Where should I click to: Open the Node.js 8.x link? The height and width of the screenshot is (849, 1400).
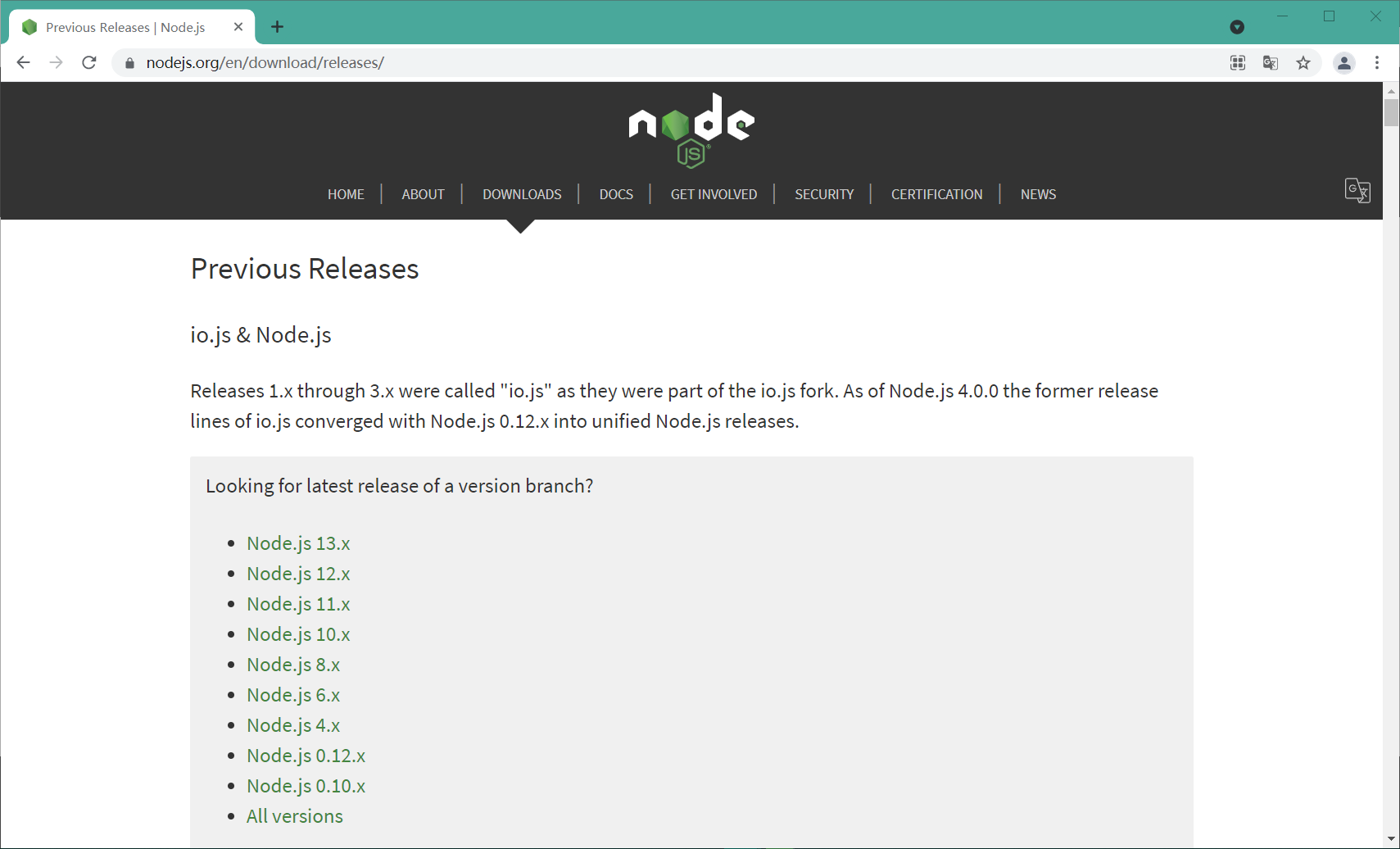coord(293,665)
